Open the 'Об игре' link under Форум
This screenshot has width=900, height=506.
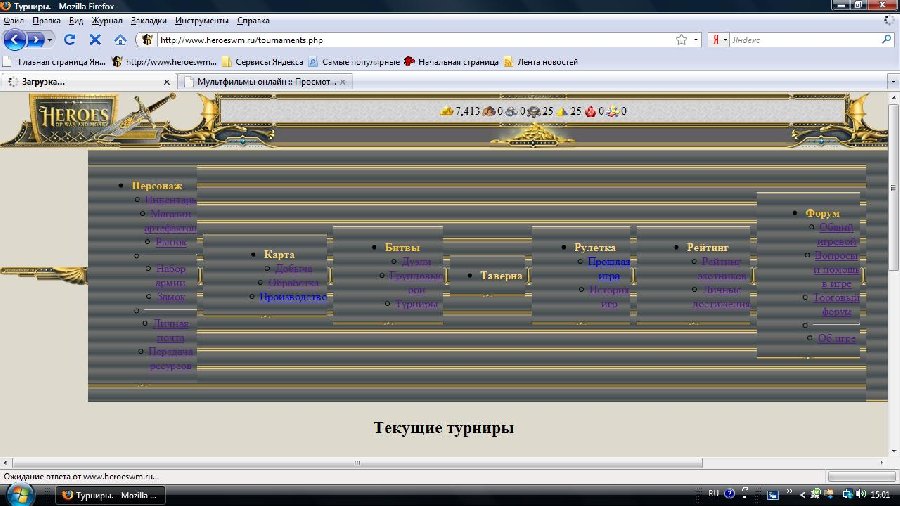point(836,338)
